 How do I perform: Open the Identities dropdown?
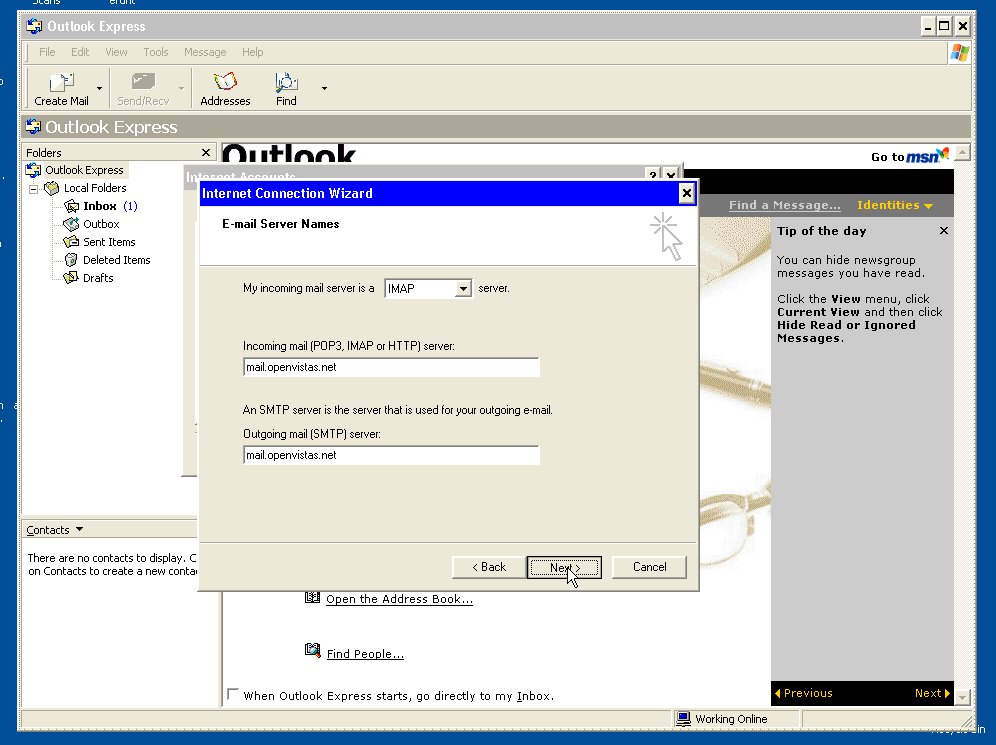(894, 205)
